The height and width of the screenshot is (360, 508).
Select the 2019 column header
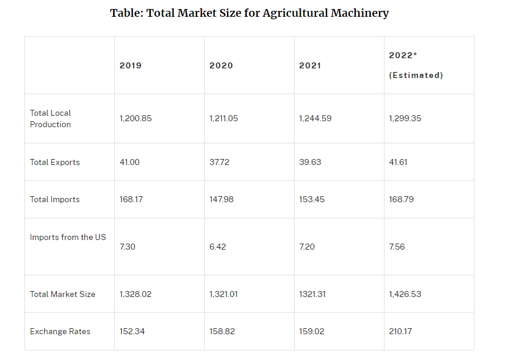coord(131,65)
